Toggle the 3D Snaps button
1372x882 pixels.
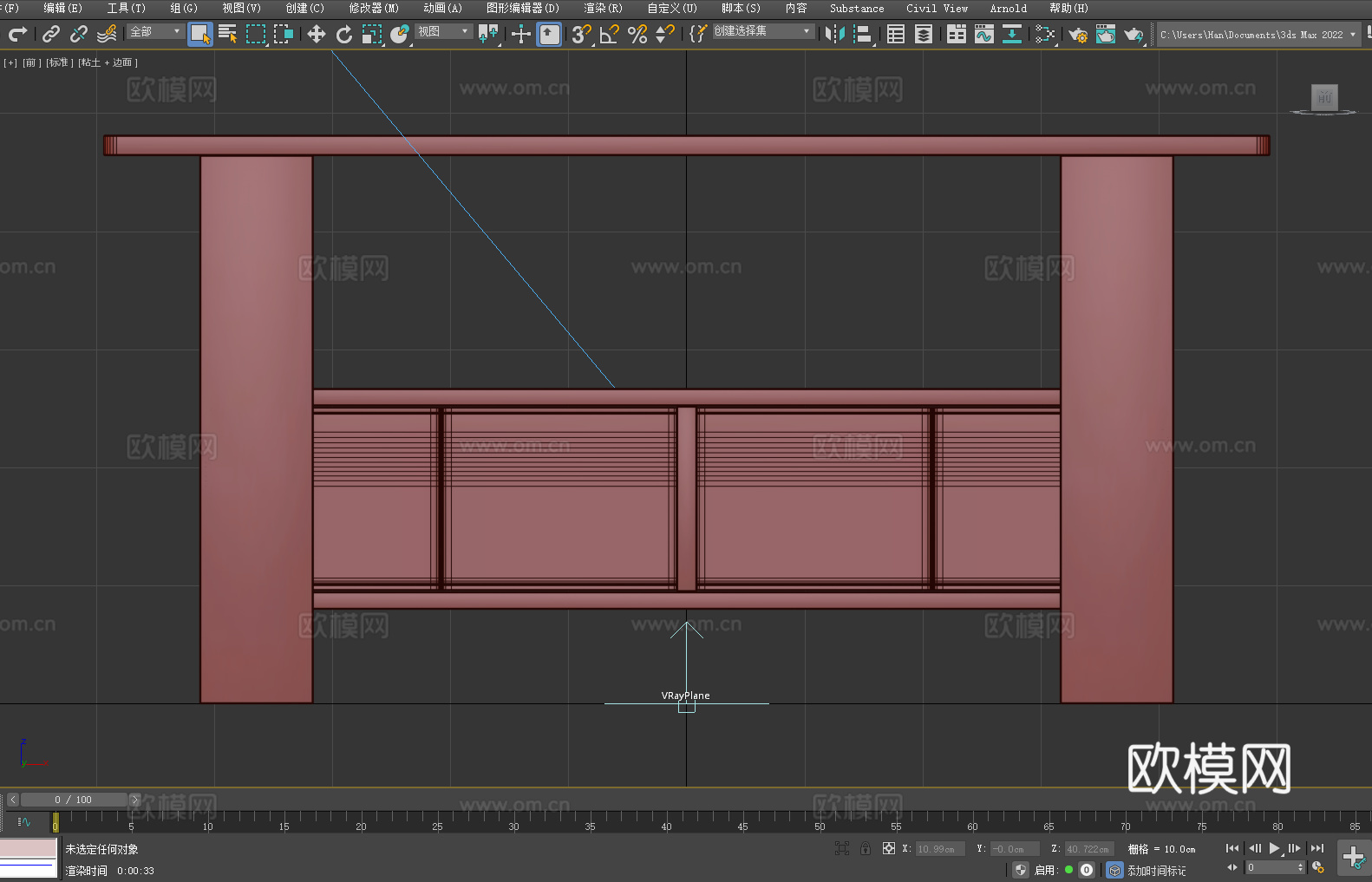[x=582, y=34]
